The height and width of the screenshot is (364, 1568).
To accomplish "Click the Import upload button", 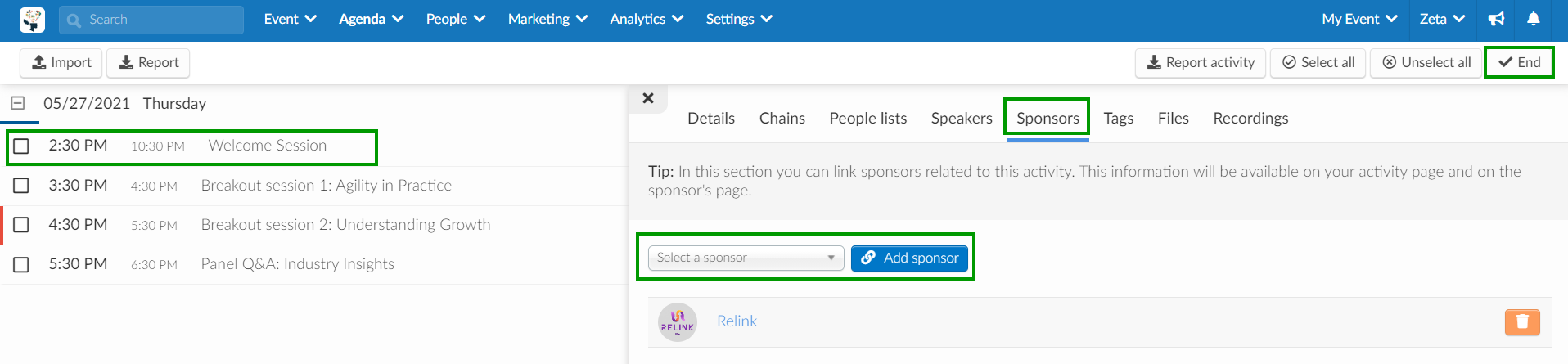I will 61,63.
